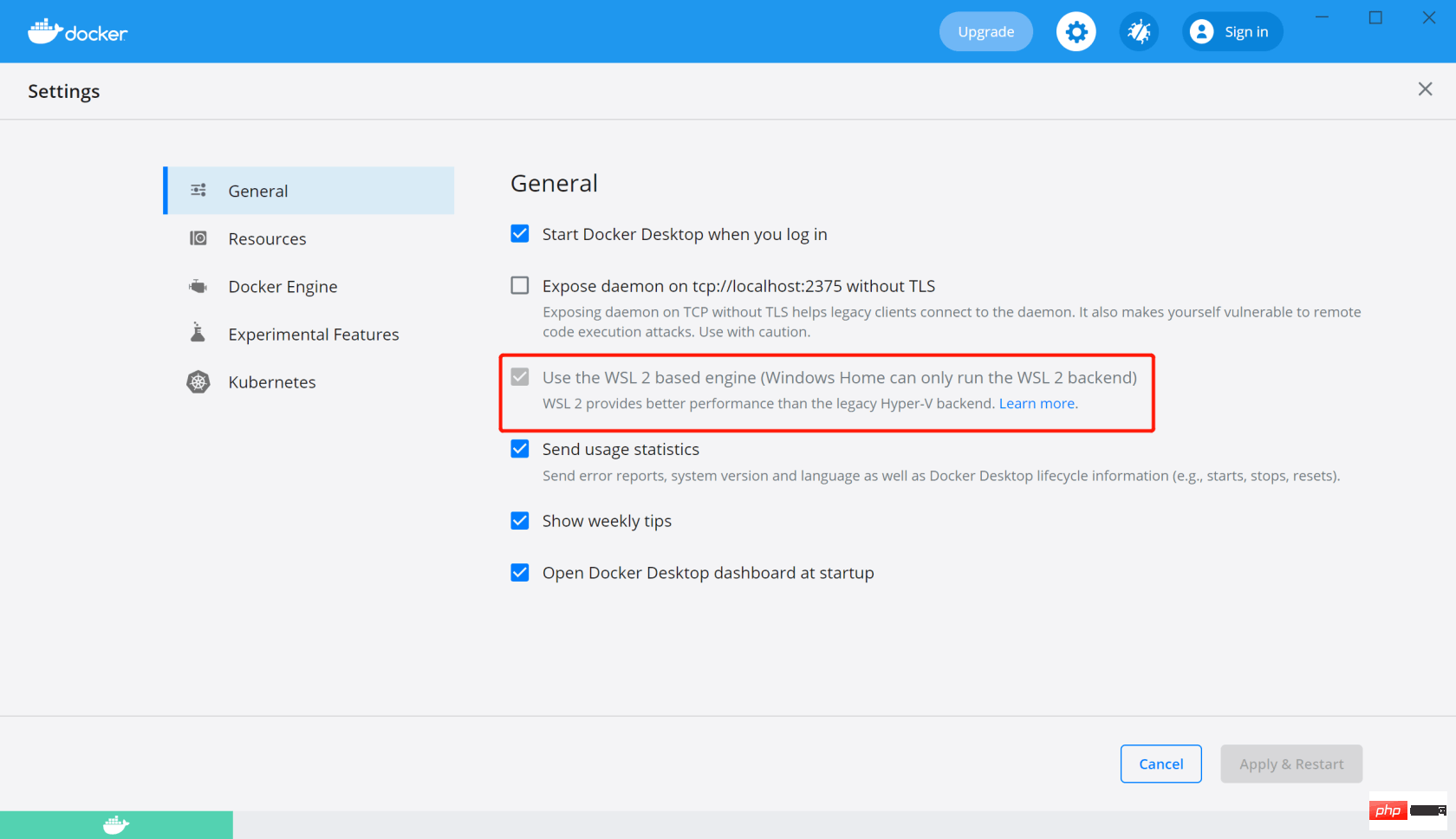This screenshot has height=839, width=1456.
Task: Click the Upgrade button
Action: (x=986, y=32)
